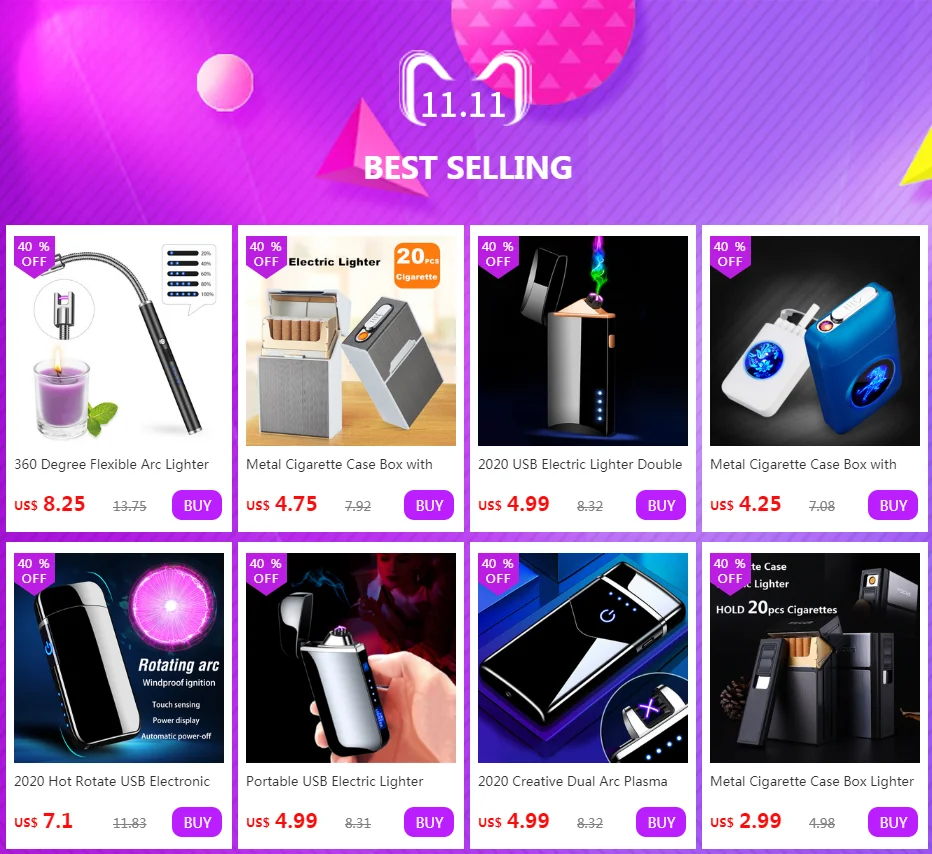932x854 pixels.
Task: Buy the US$ 2.99 cigarette case lighter
Action: click(893, 822)
